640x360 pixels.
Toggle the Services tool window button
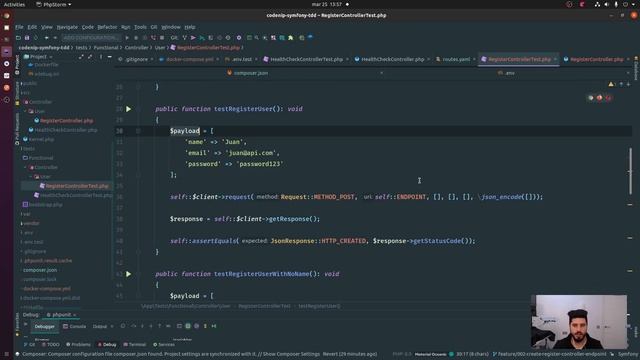[164, 344]
